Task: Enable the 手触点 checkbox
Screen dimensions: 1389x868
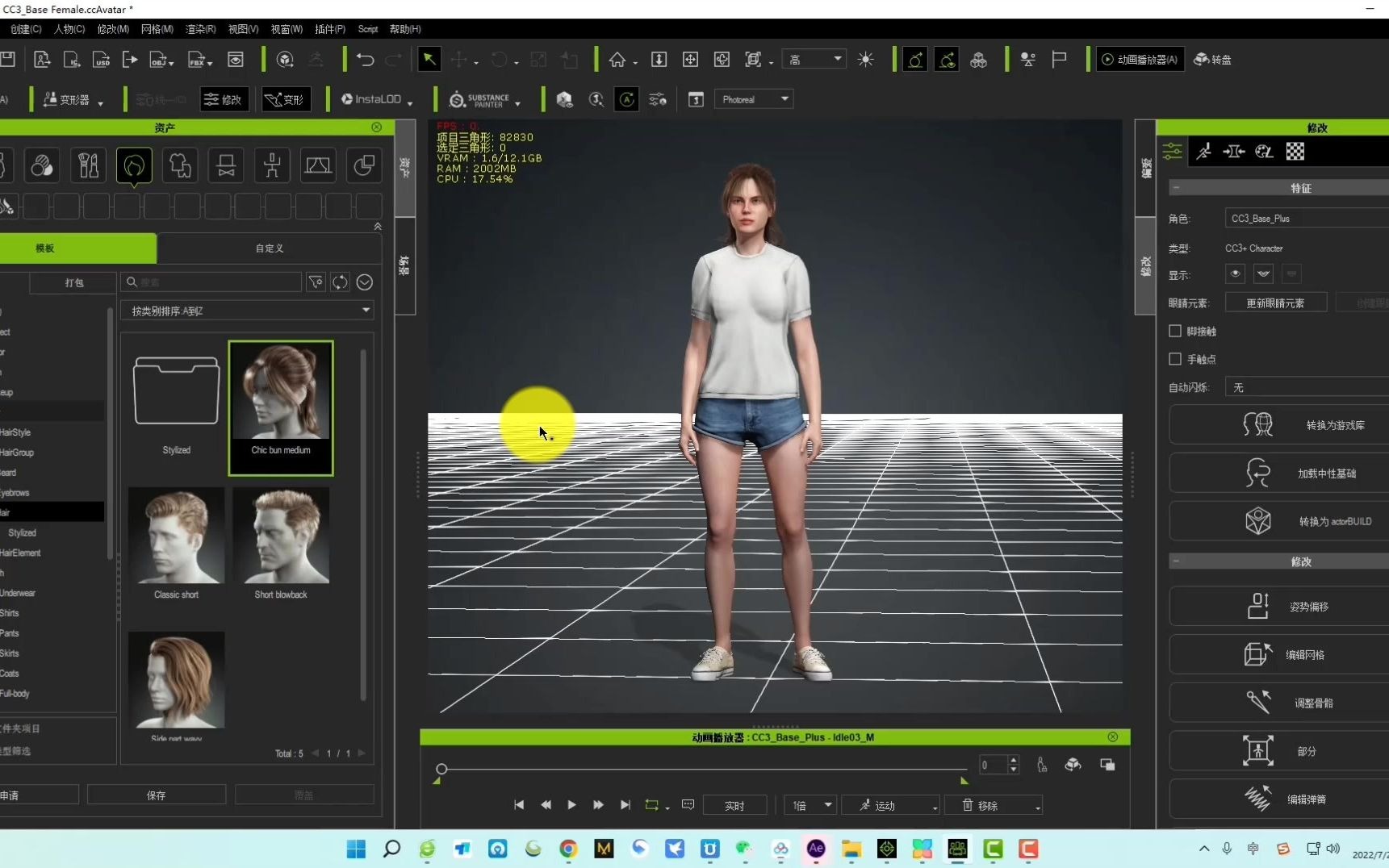Action: click(x=1175, y=359)
